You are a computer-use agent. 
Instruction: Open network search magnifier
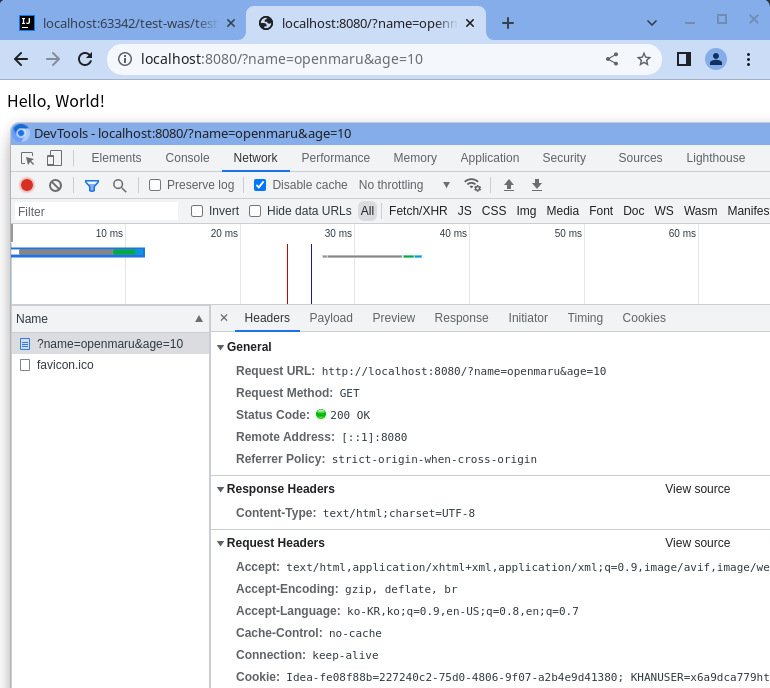coord(120,185)
